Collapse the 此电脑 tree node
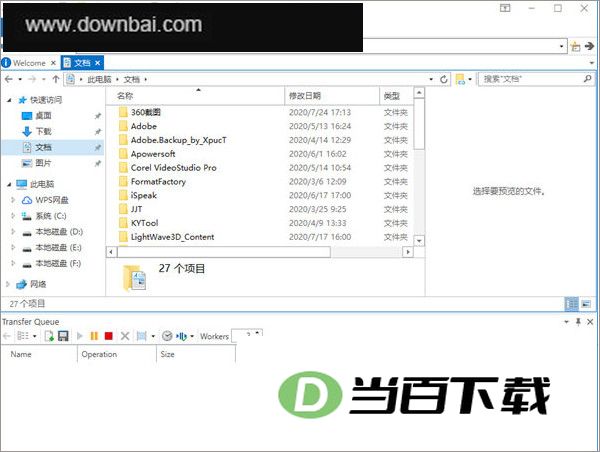The height and width of the screenshot is (452, 600). [9, 184]
